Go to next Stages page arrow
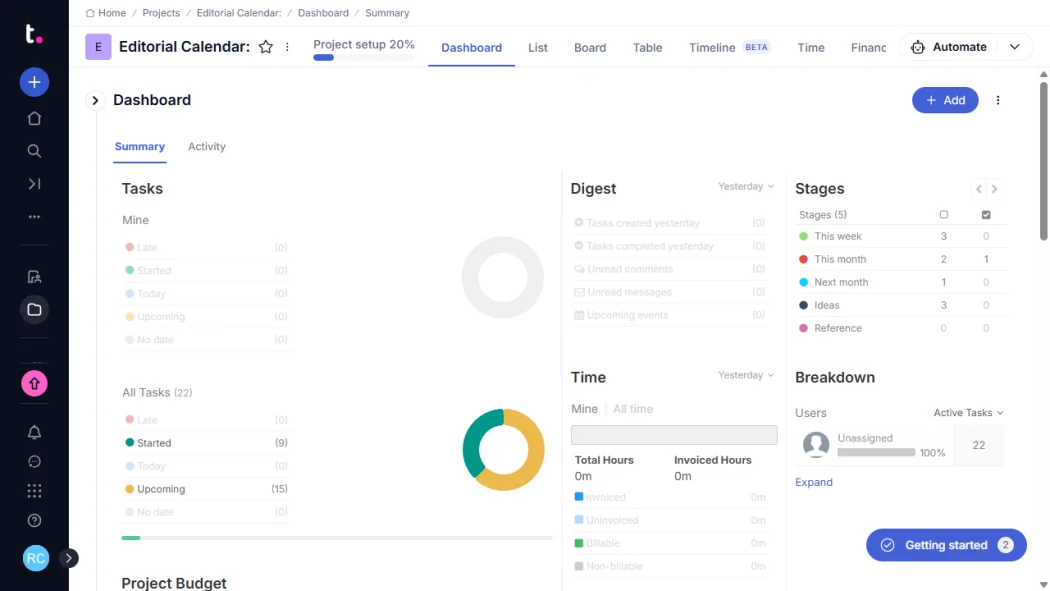The image size is (1050, 591). (x=995, y=189)
